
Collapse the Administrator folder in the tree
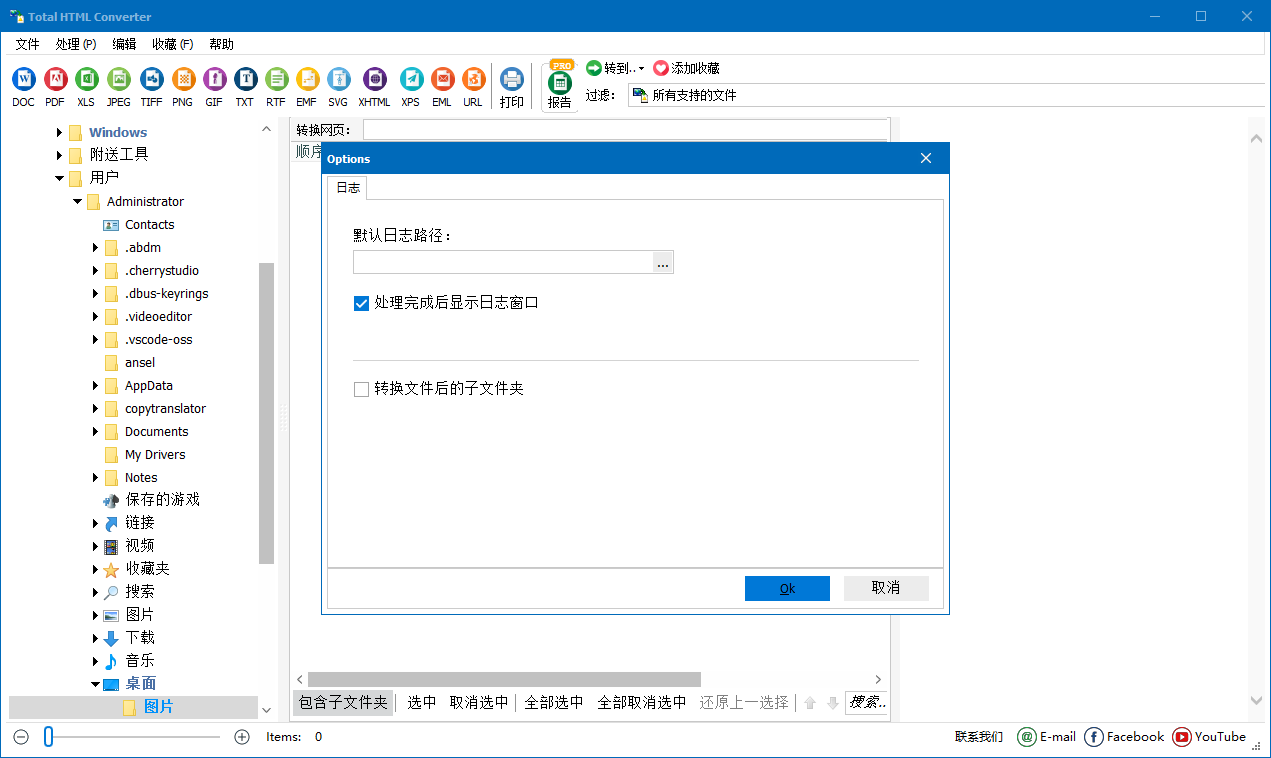coord(76,201)
